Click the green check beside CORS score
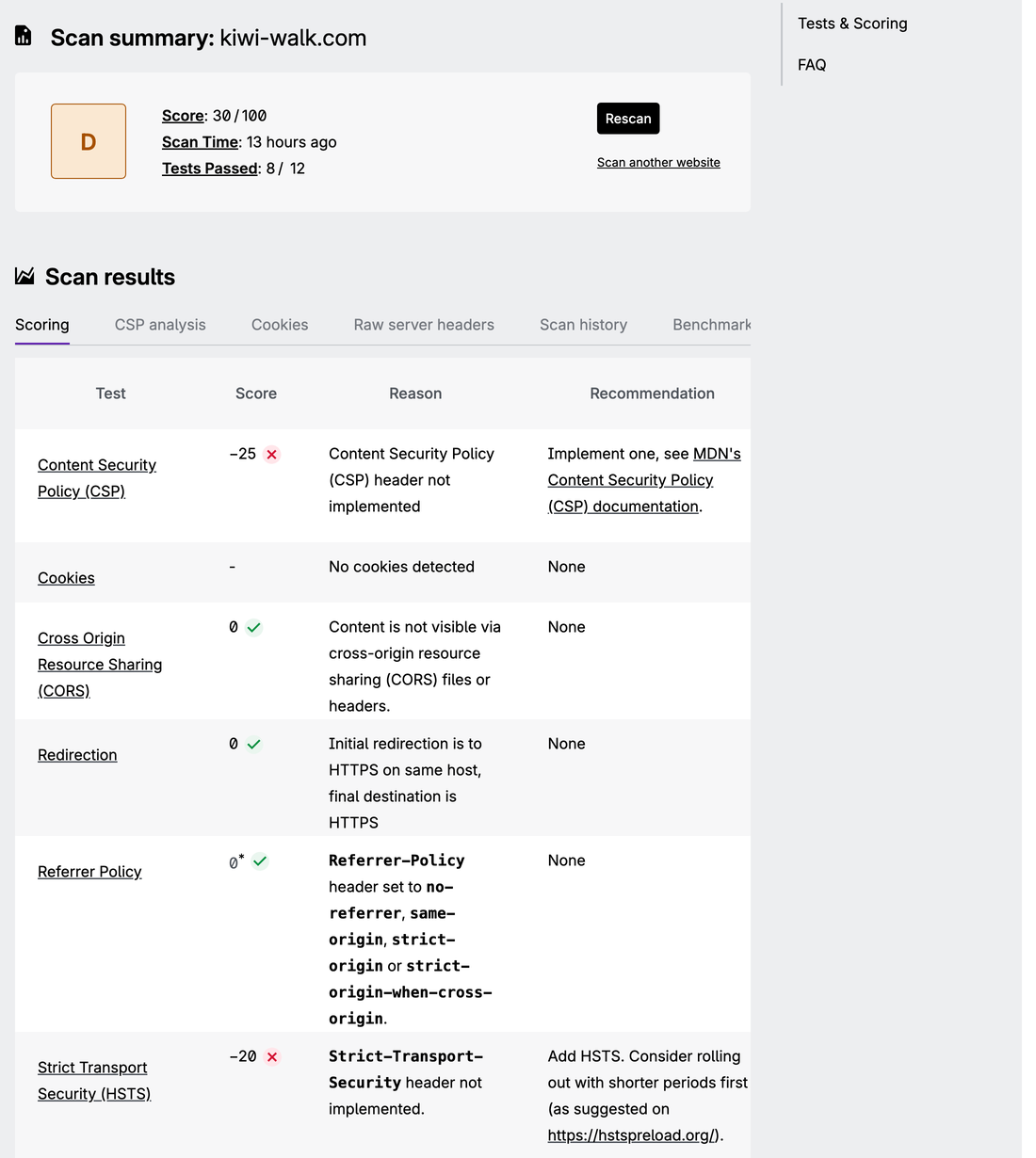 pos(253,628)
